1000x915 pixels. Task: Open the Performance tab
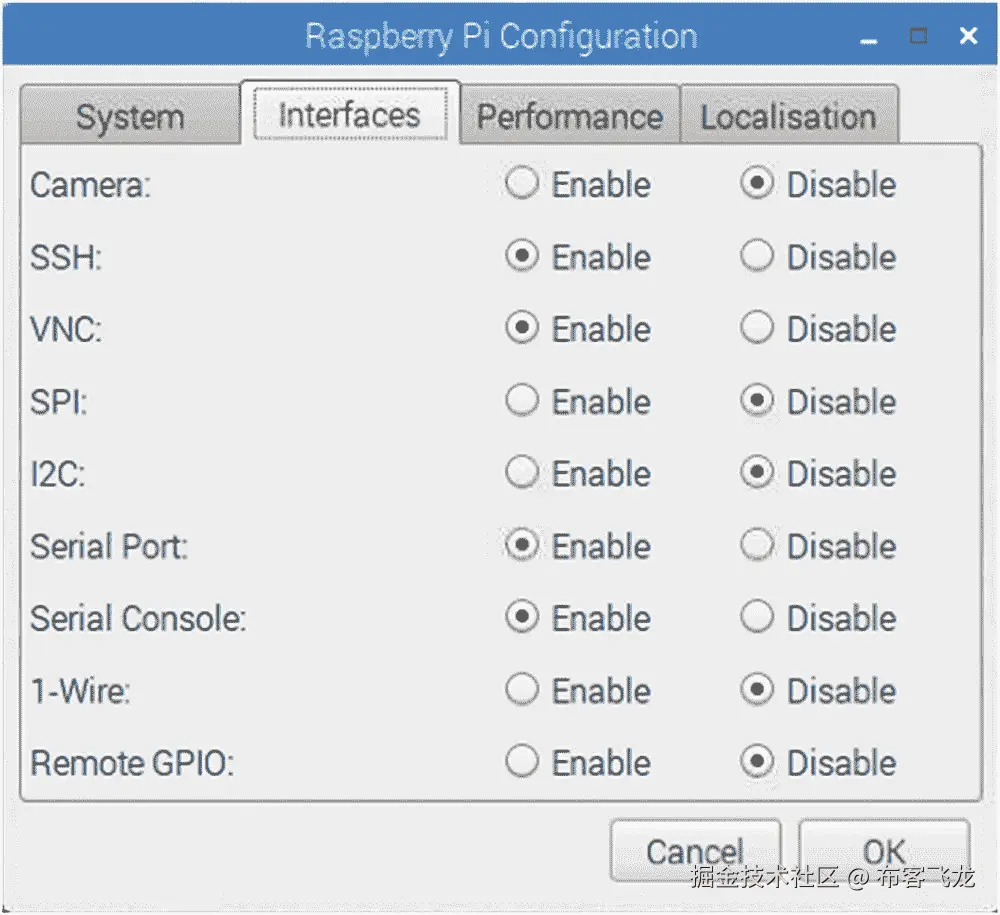569,116
